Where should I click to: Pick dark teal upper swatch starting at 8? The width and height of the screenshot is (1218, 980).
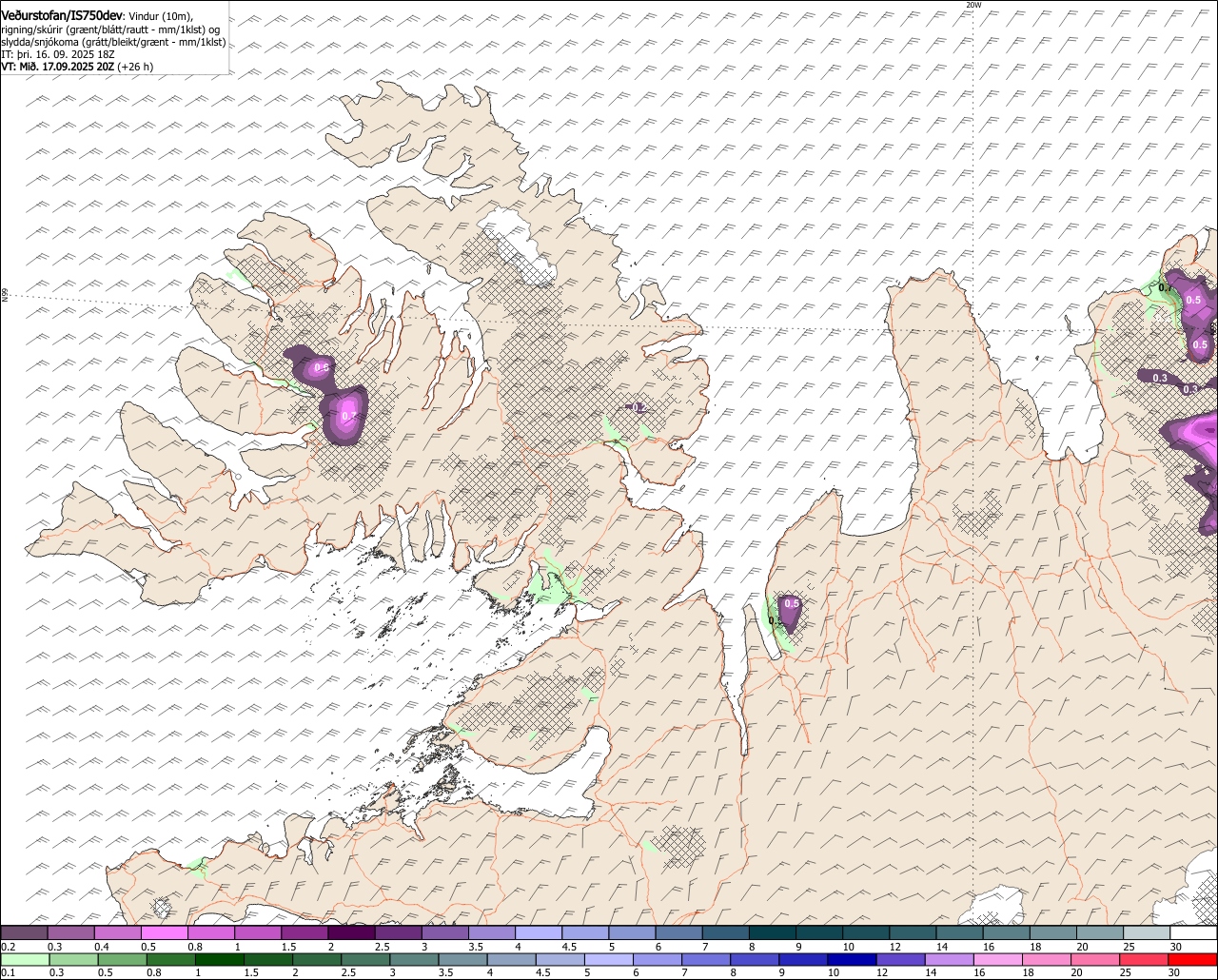click(x=772, y=932)
